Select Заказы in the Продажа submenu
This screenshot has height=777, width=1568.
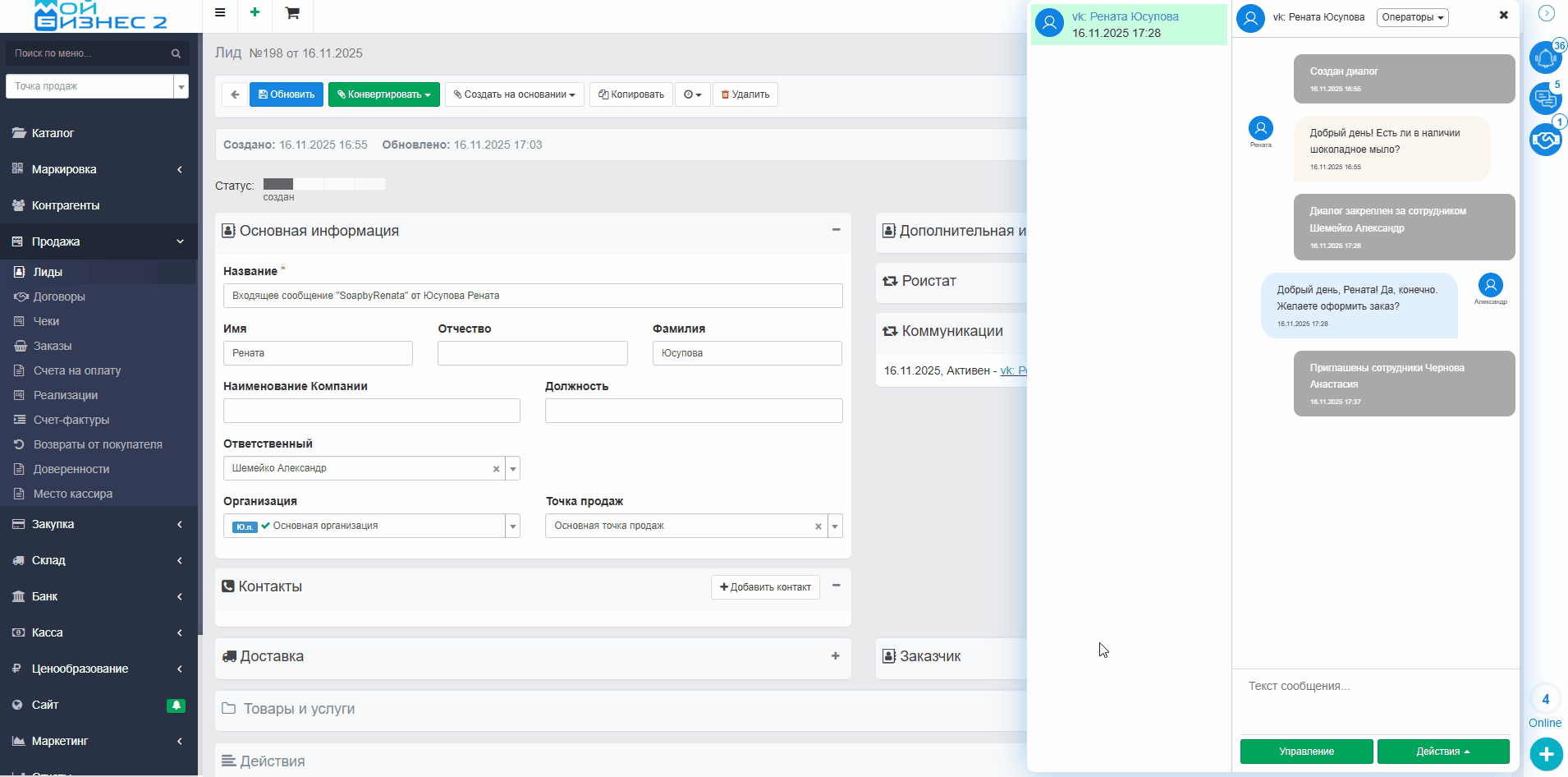pos(53,346)
